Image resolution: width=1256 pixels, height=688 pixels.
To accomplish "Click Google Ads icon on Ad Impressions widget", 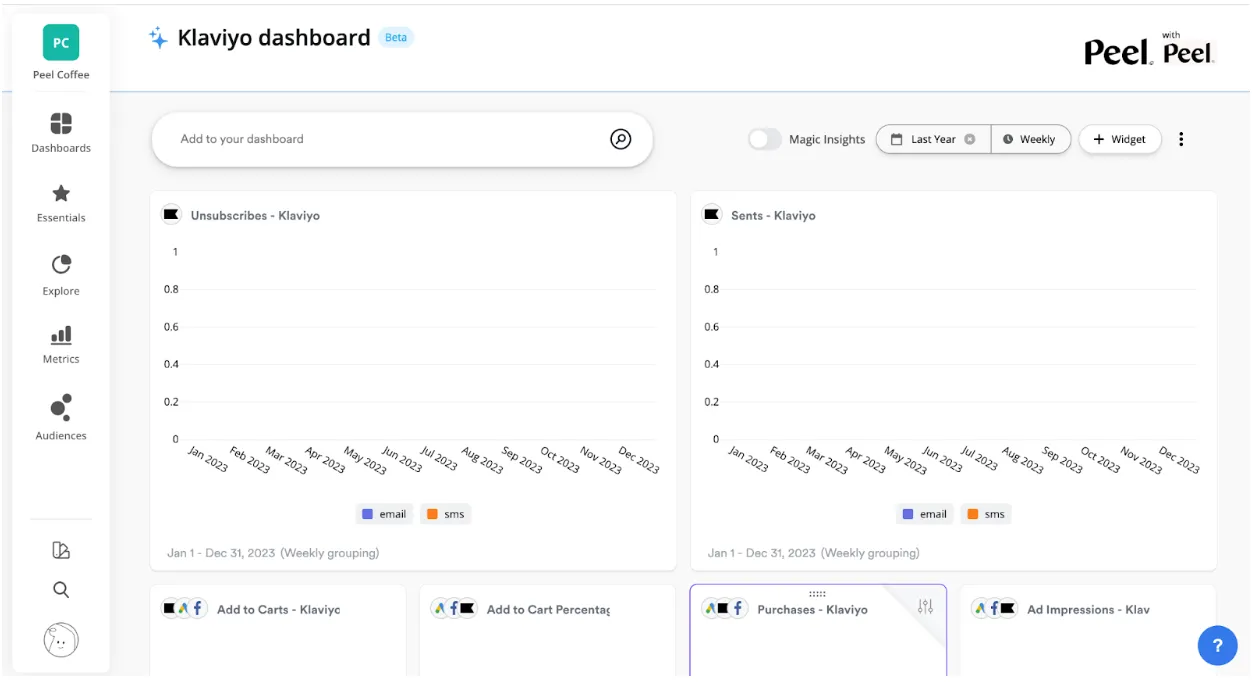I will 981,608.
